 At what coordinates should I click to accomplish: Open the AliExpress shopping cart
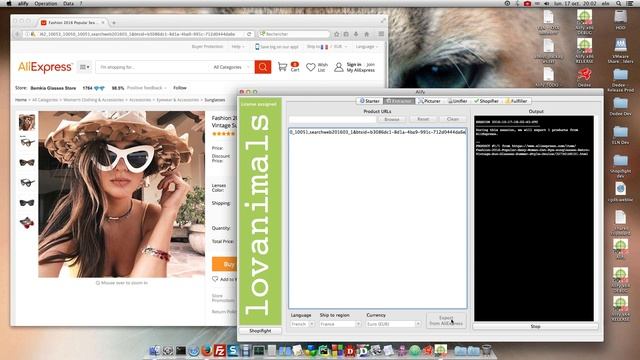[288, 67]
